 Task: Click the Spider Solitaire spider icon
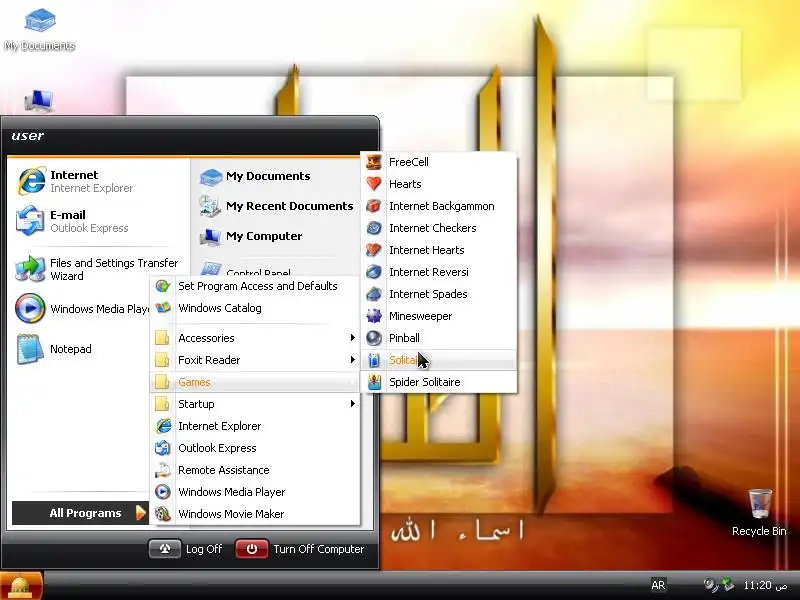pos(374,382)
